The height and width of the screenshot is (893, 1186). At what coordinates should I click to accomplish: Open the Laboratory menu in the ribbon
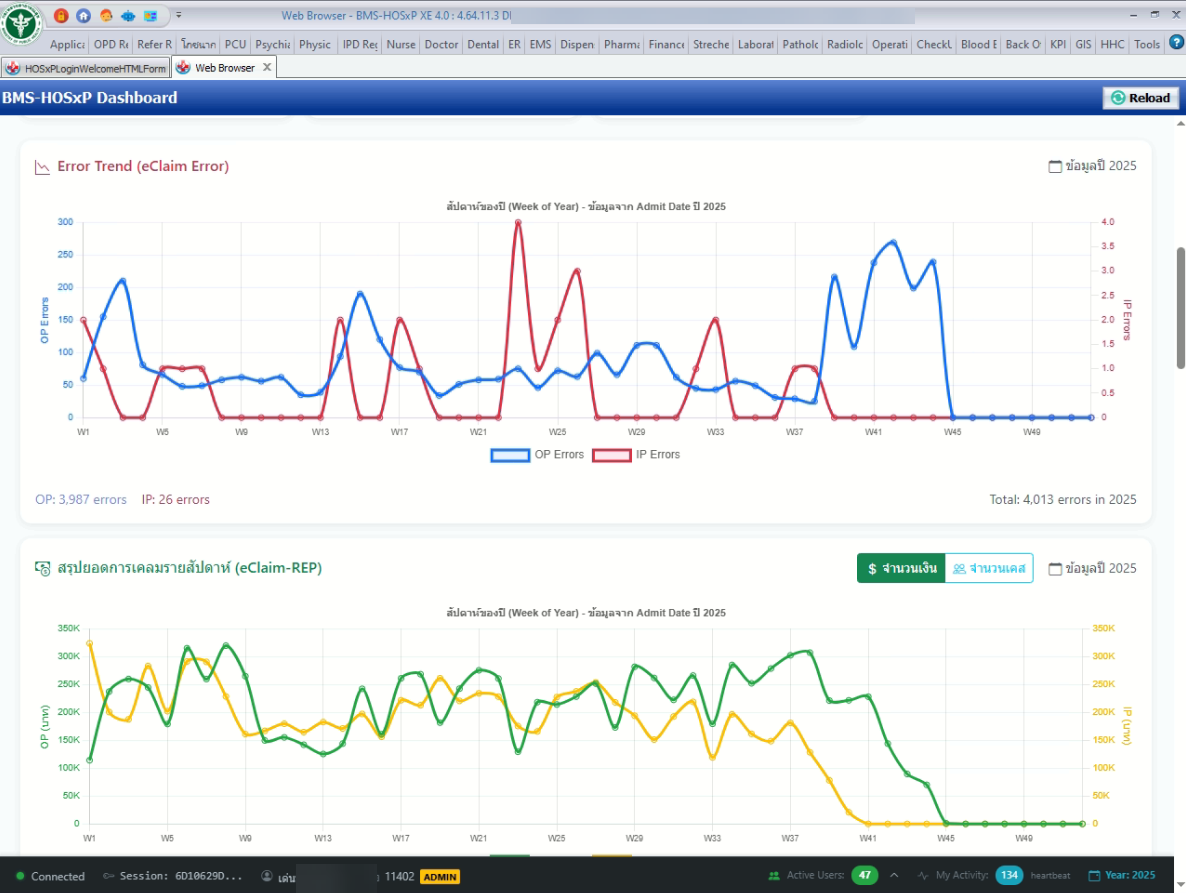click(755, 44)
